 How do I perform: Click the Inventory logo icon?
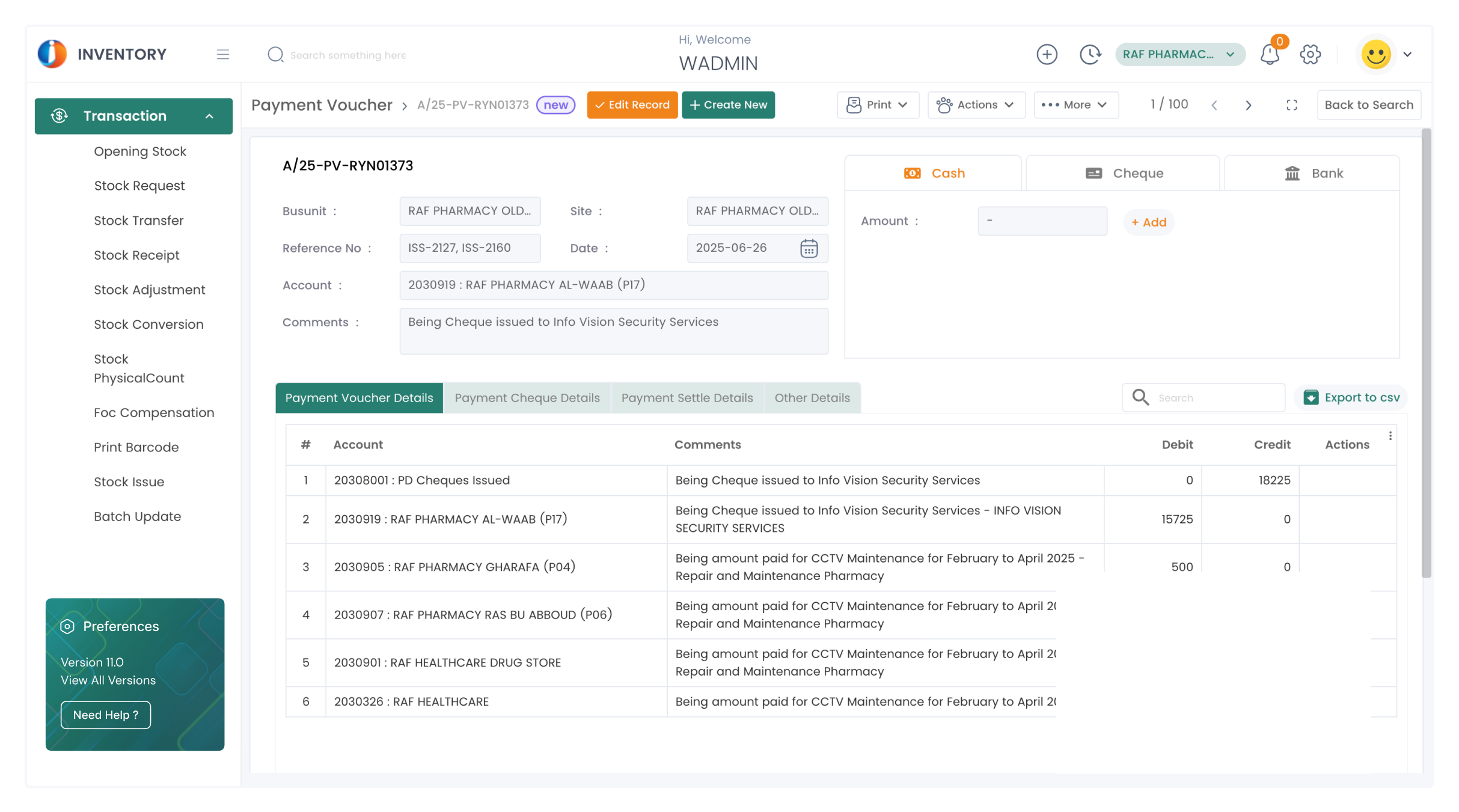click(52, 54)
